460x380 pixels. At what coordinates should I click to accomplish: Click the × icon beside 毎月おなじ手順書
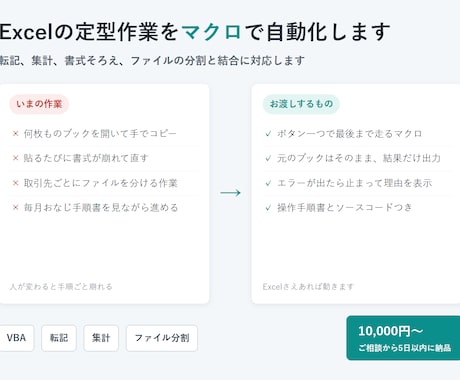coord(15,208)
